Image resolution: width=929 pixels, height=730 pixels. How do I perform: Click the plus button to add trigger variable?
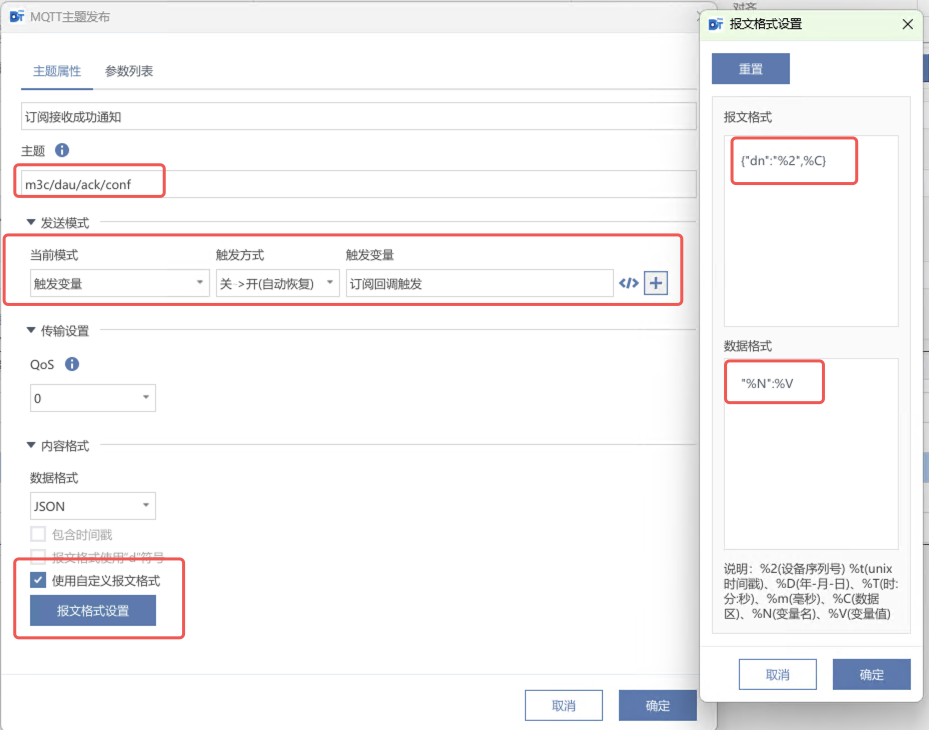click(x=656, y=283)
